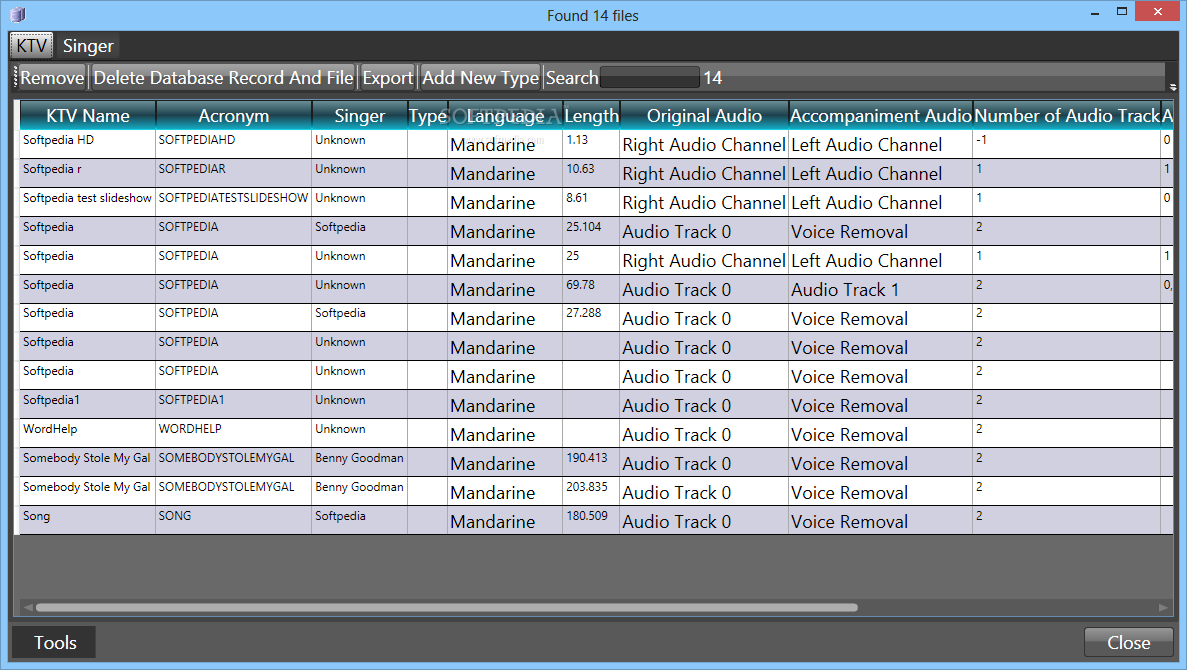Screen dimensions: 1187x670
Task: Maximize the Found 14 files window
Action: click(x=1122, y=11)
